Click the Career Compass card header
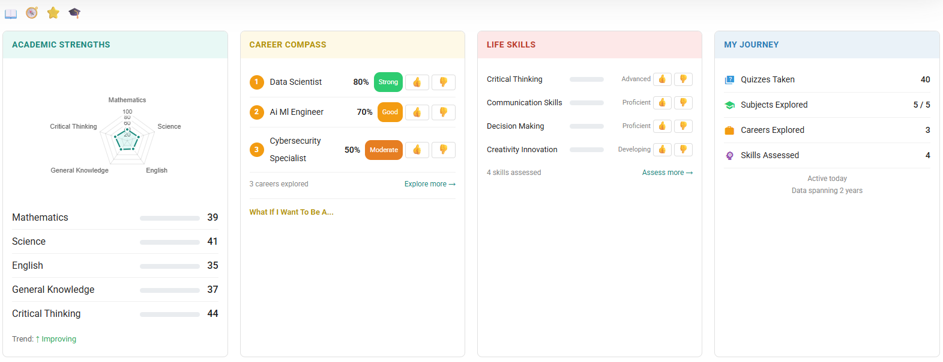943x362 pixels. (352, 44)
